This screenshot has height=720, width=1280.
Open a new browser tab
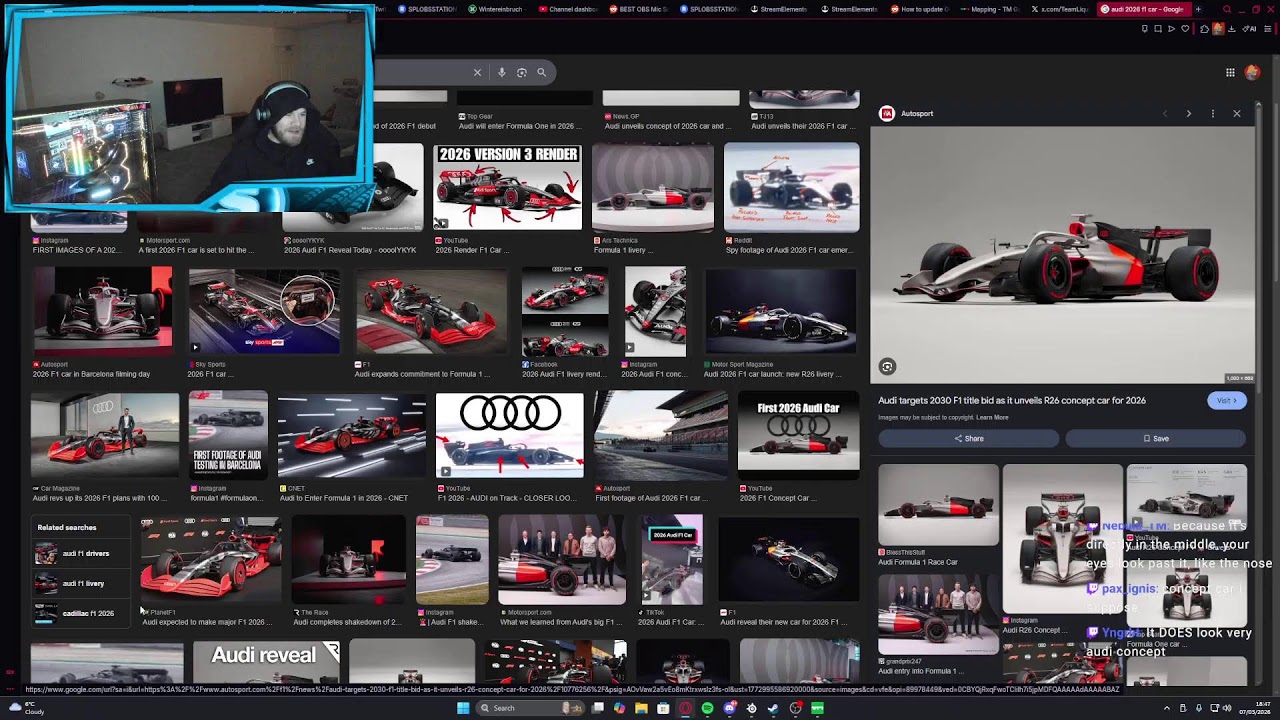(x=1198, y=9)
